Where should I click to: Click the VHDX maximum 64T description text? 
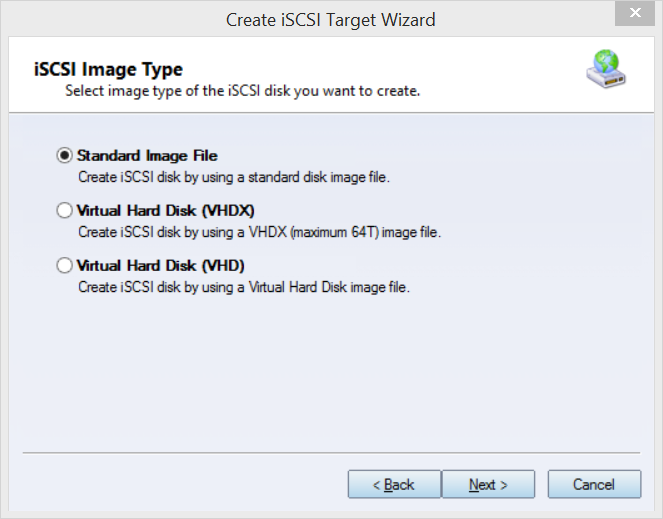pyautogui.click(x=260, y=232)
